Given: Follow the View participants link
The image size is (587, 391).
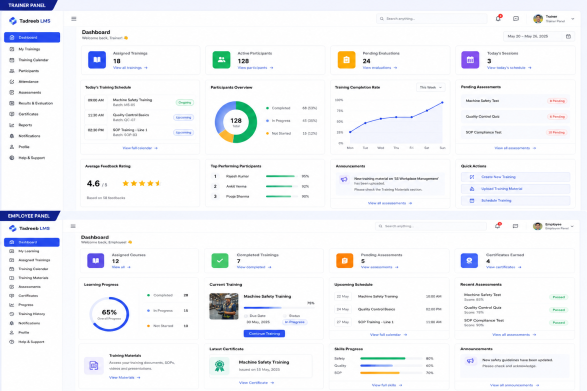Looking at the screenshot, I should pos(255,68).
